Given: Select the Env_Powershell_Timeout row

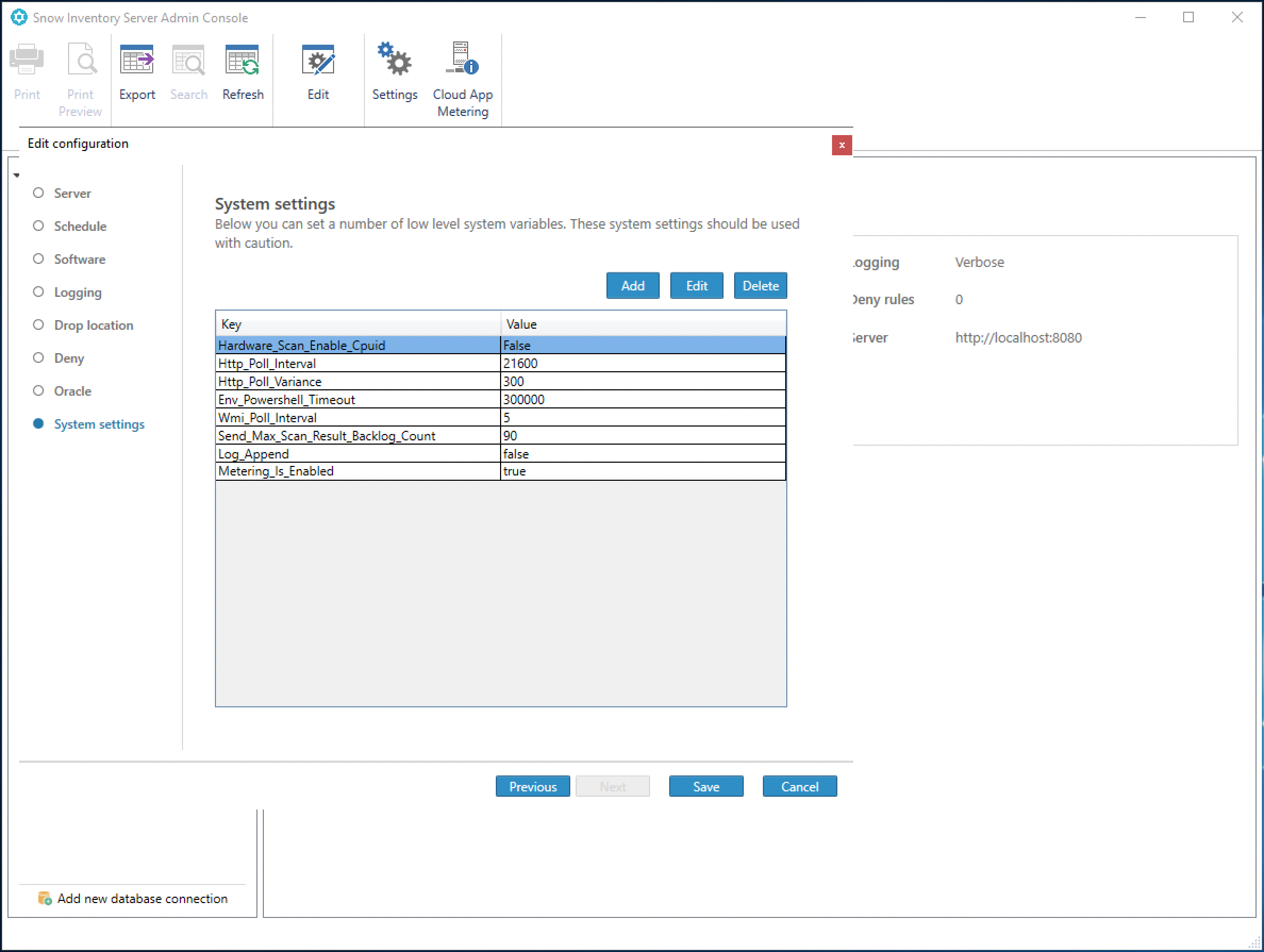Looking at the screenshot, I should (x=501, y=399).
